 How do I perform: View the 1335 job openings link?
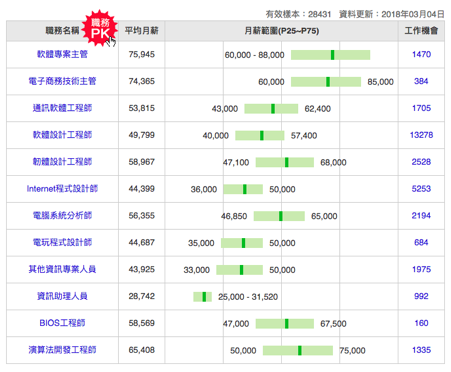(421, 350)
